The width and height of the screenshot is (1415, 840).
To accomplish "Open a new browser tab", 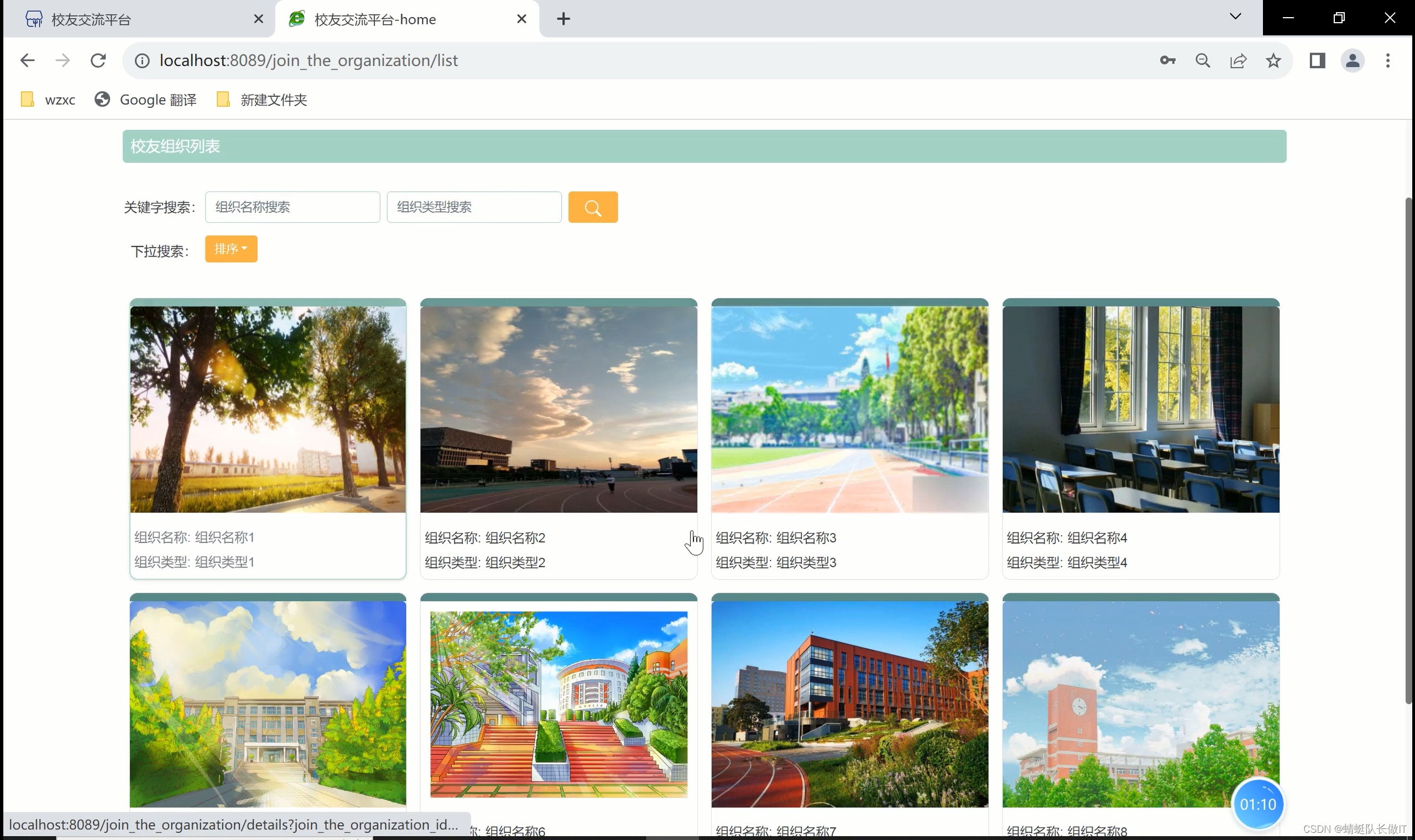I will [563, 19].
